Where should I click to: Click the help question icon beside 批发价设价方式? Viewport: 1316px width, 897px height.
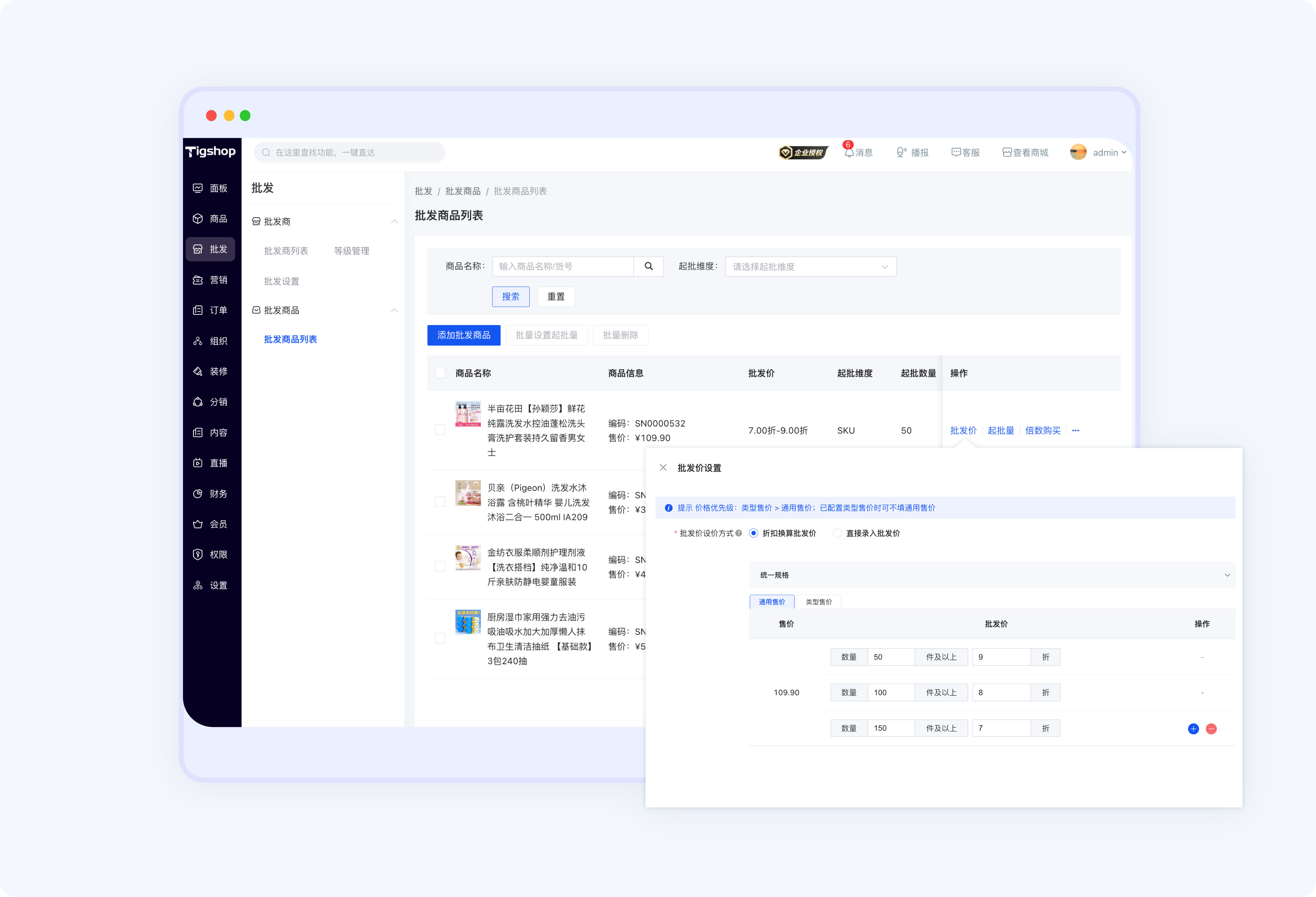point(738,533)
